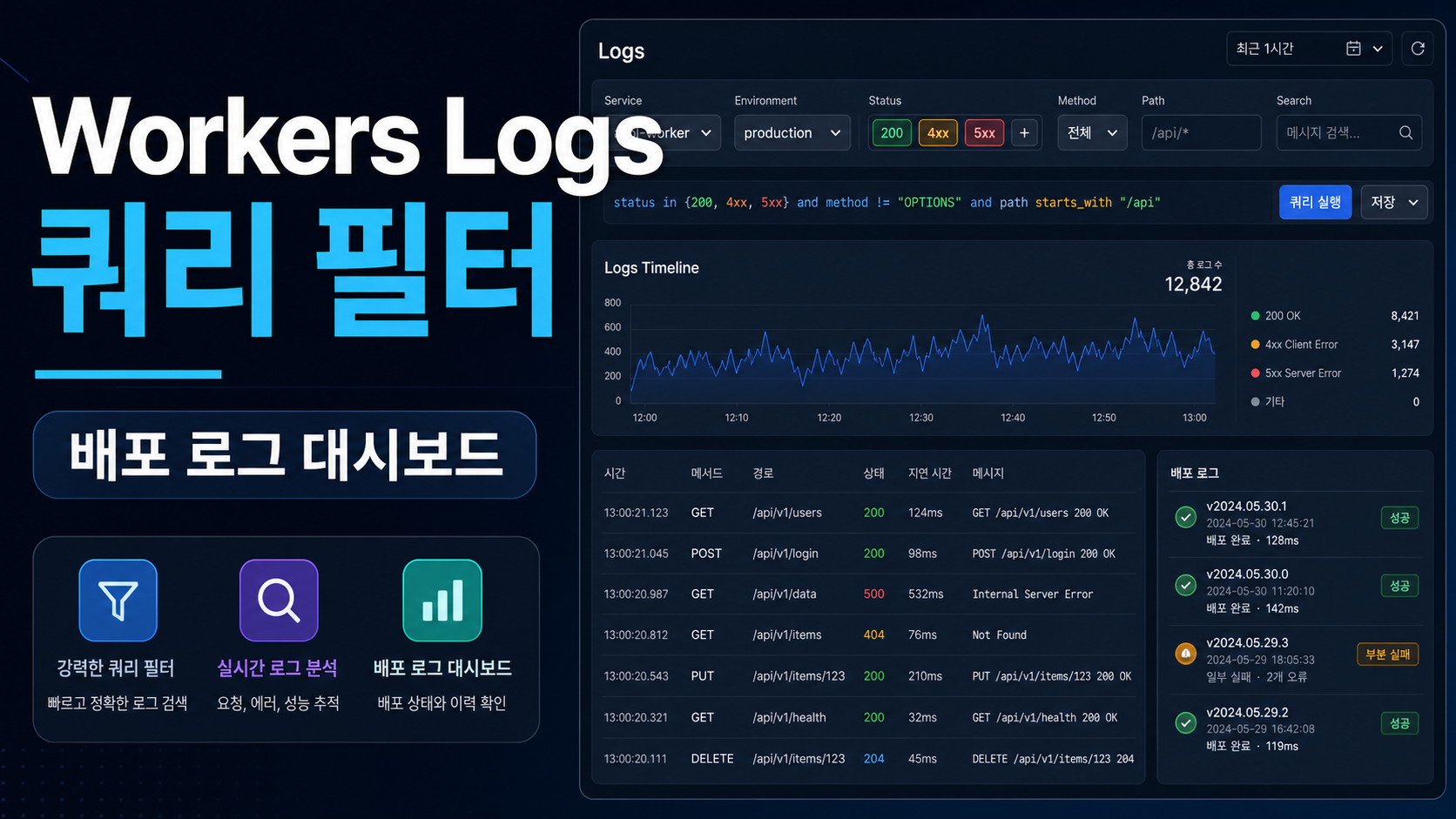Image resolution: width=1456 pixels, height=819 pixels.
Task: Click the 메시지 검색 input field
Action: [x=1349, y=133]
